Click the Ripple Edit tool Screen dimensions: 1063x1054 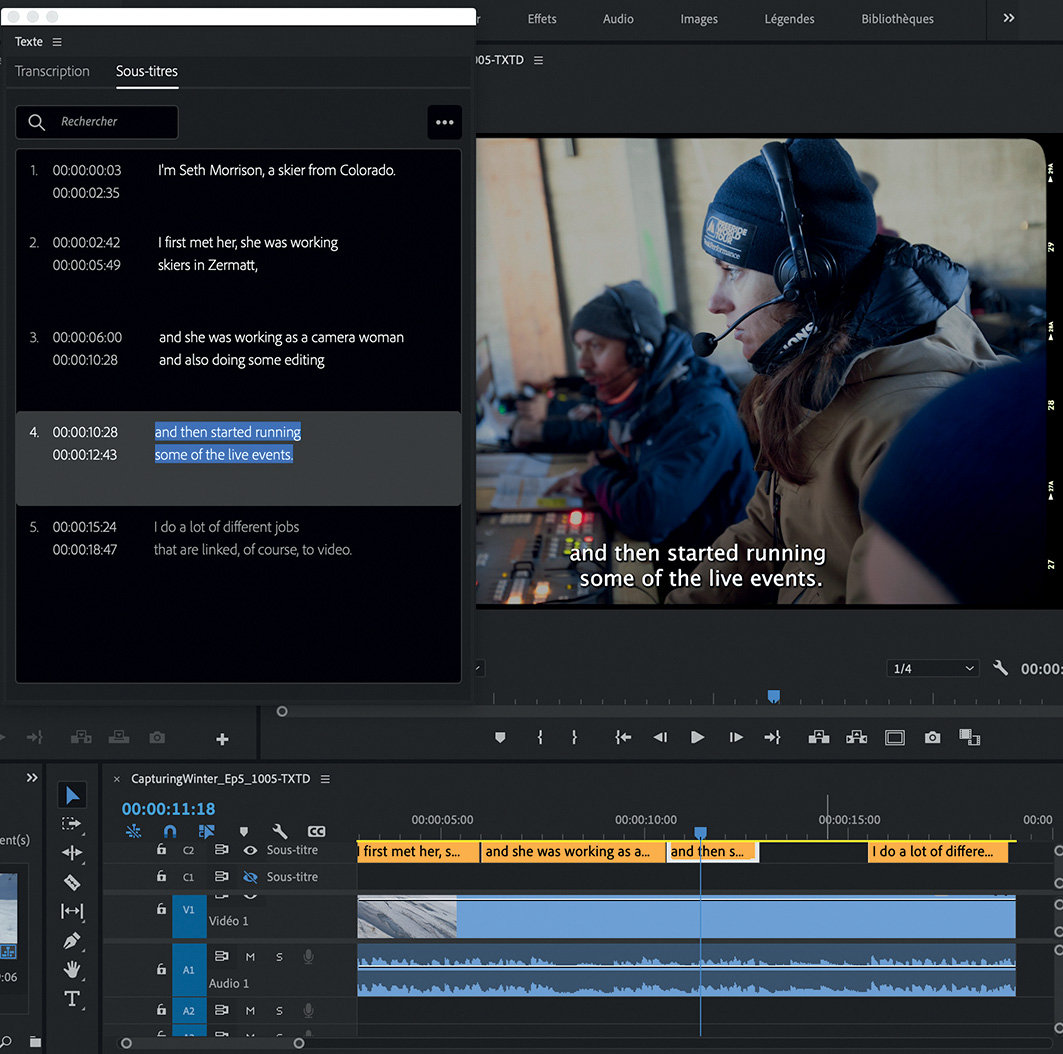pyautogui.click(x=72, y=853)
